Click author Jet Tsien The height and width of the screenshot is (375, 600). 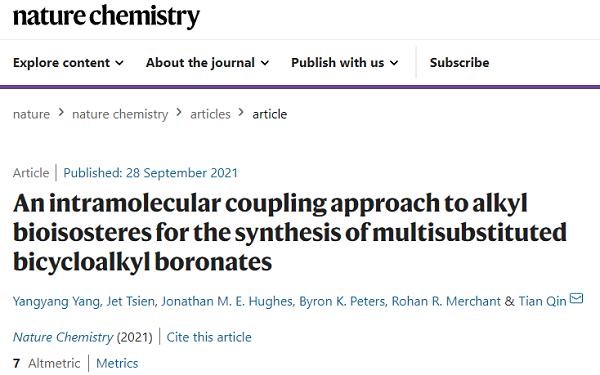(x=130, y=302)
